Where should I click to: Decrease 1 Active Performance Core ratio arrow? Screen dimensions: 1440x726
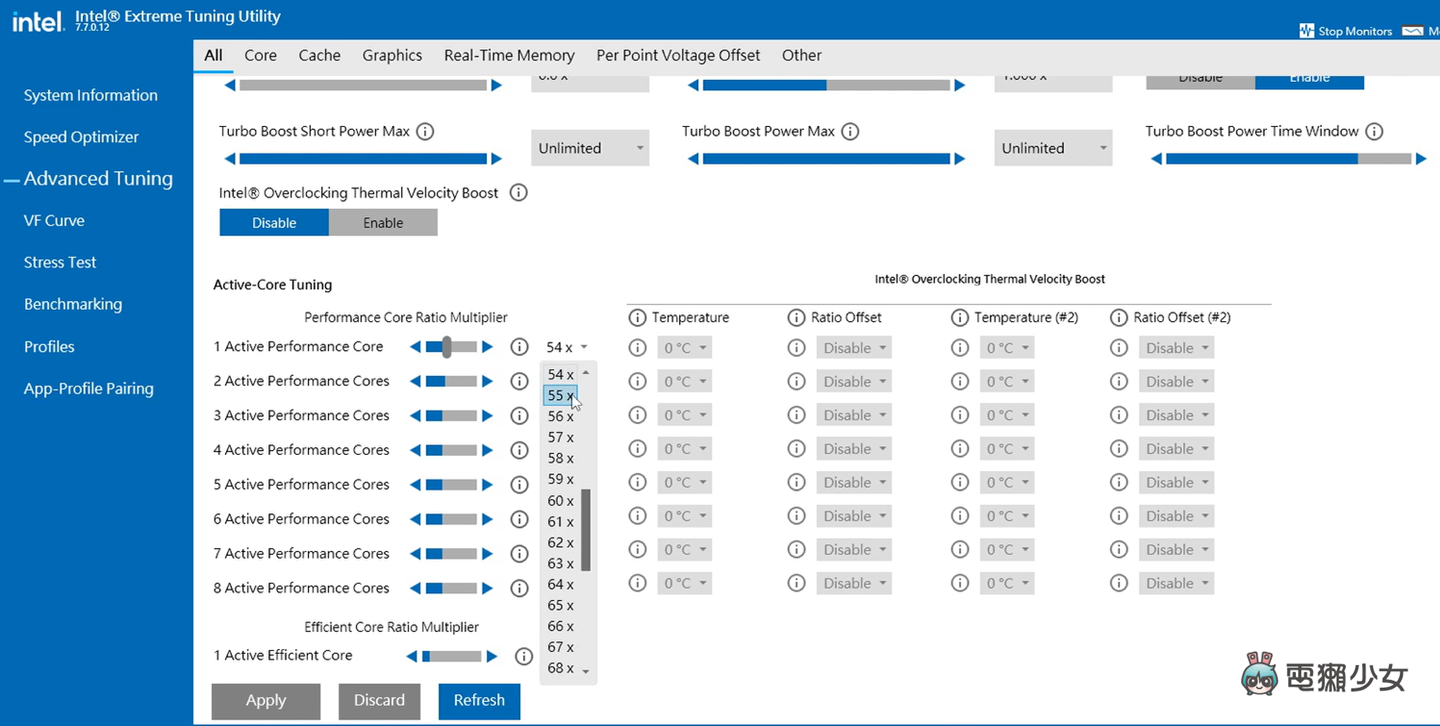point(416,347)
